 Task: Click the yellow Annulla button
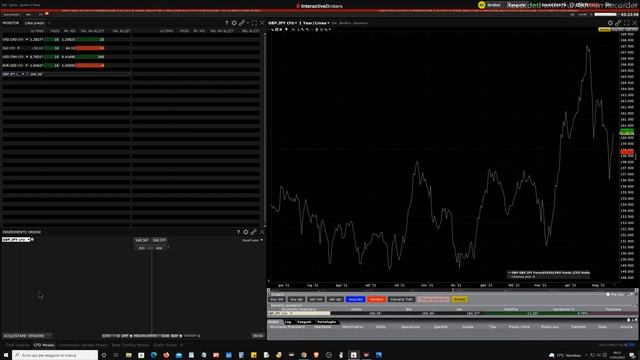(460, 300)
